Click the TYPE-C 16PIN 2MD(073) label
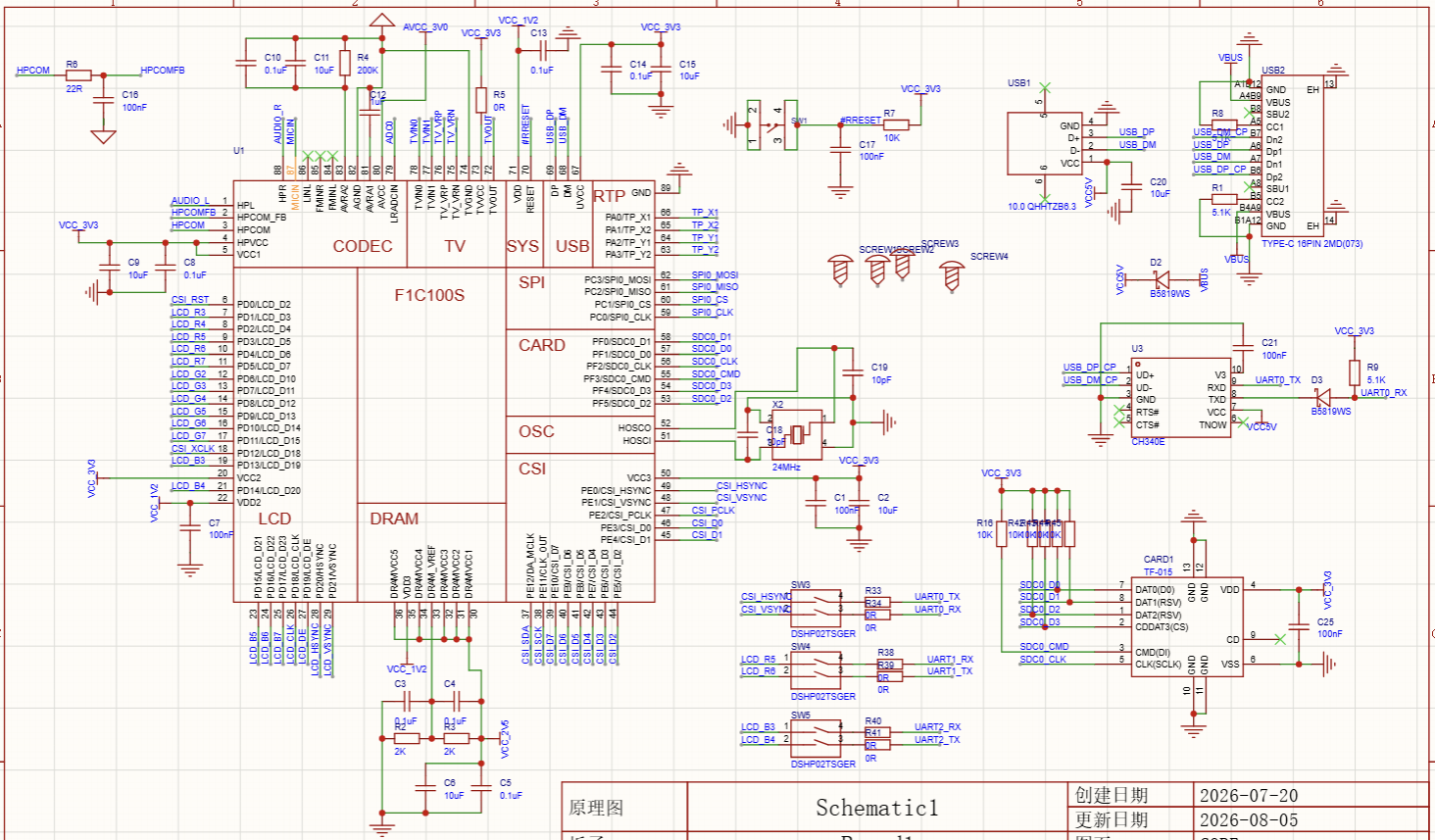Viewport: 1435px width, 840px height. pos(1311,244)
